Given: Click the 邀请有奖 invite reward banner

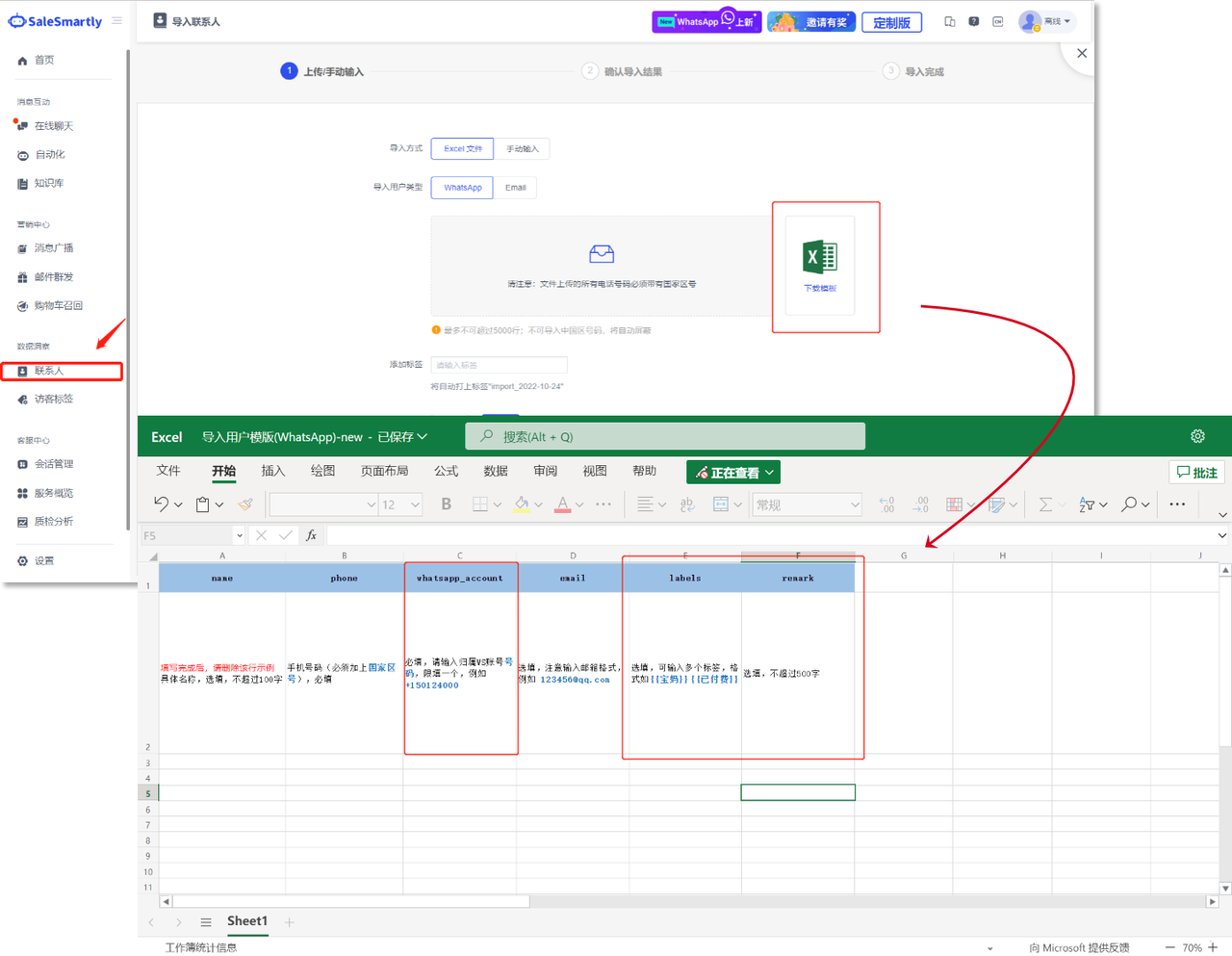Looking at the screenshot, I should point(811,21).
